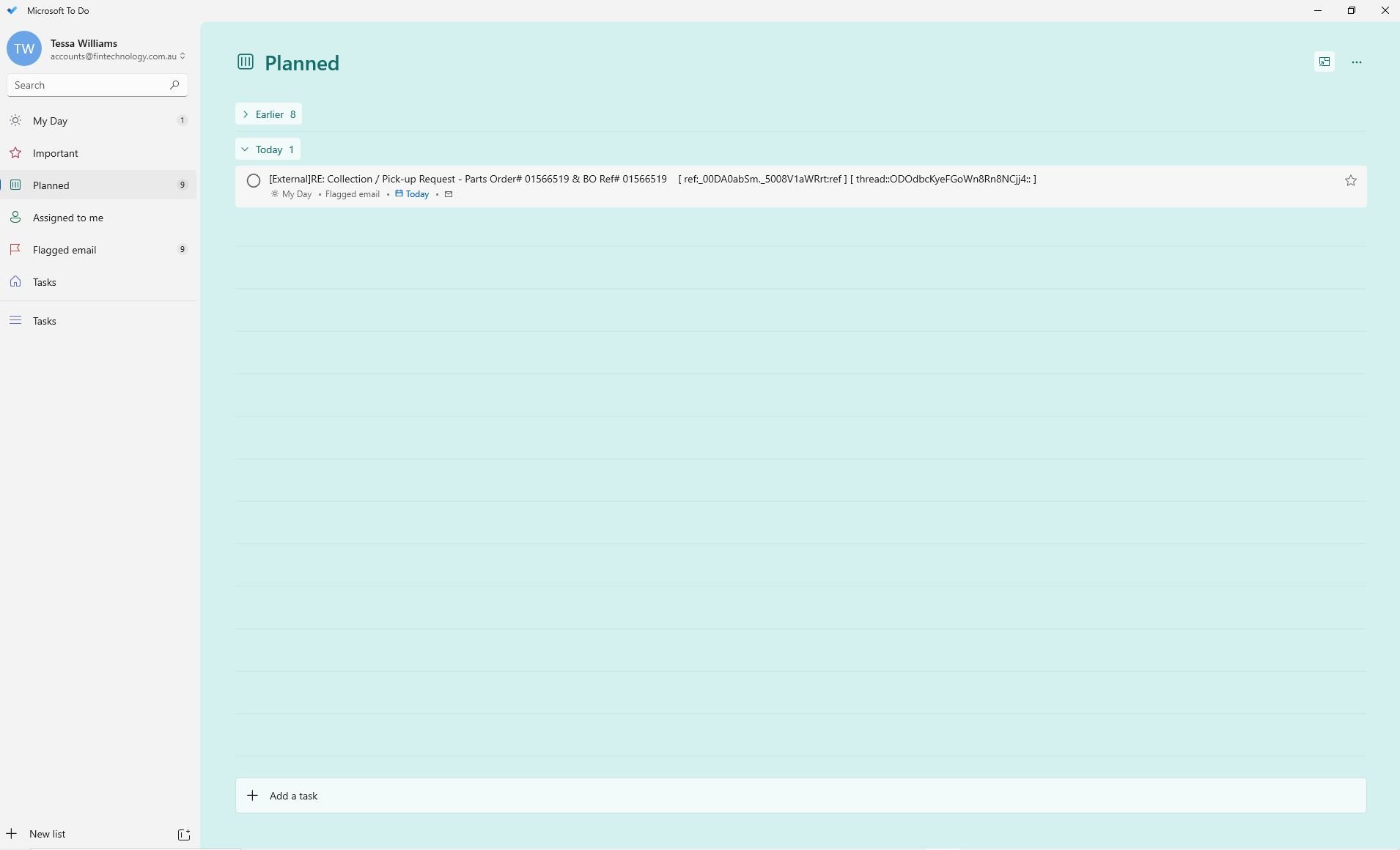Star the Pick-up Request task as important
This screenshot has width=1400, height=850.
click(1351, 181)
